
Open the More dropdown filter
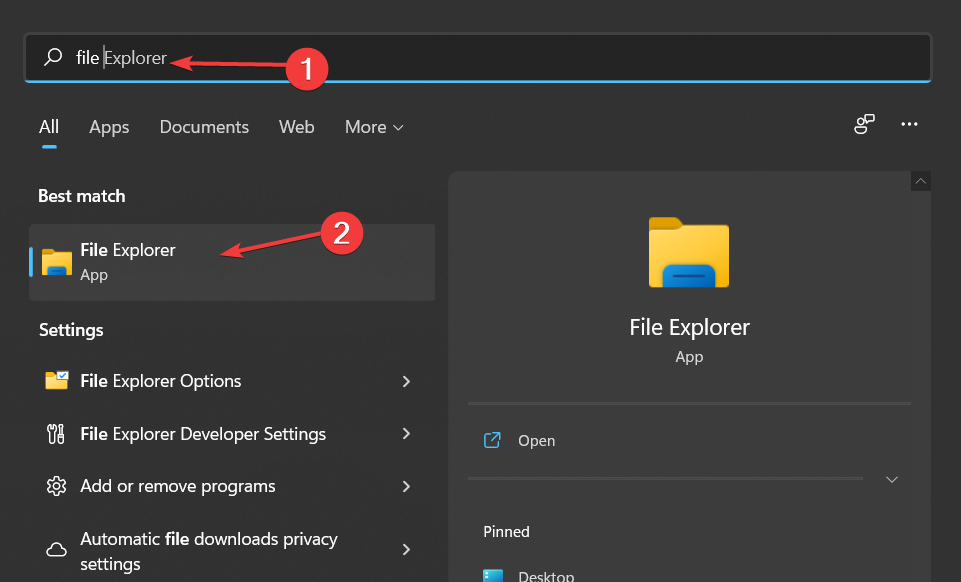coord(374,127)
